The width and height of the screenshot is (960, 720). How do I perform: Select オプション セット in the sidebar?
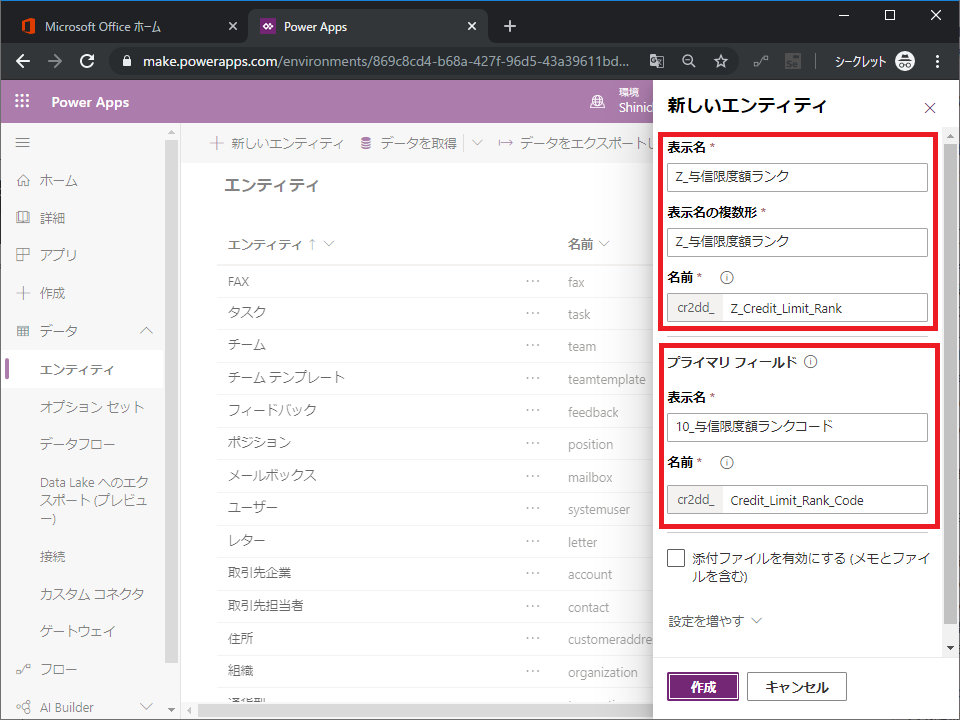pos(92,407)
